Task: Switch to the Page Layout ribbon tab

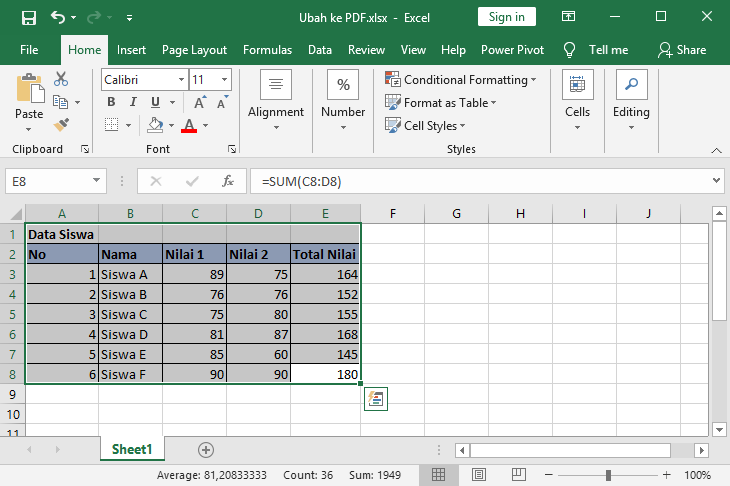Action: pyautogui.click(x=194, y=50)
